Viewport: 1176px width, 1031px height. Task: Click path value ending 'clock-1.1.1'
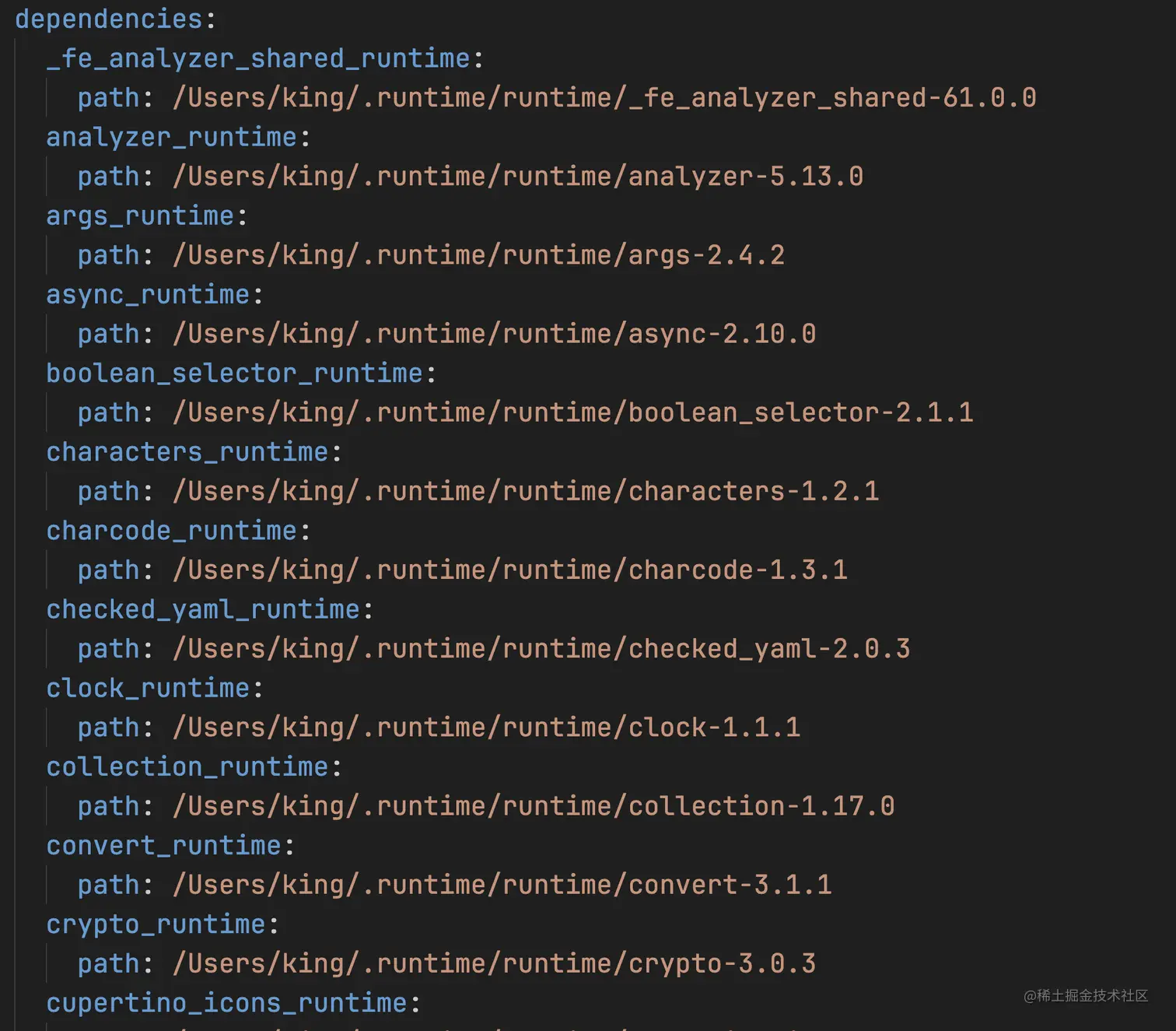(x=486, y=728)
